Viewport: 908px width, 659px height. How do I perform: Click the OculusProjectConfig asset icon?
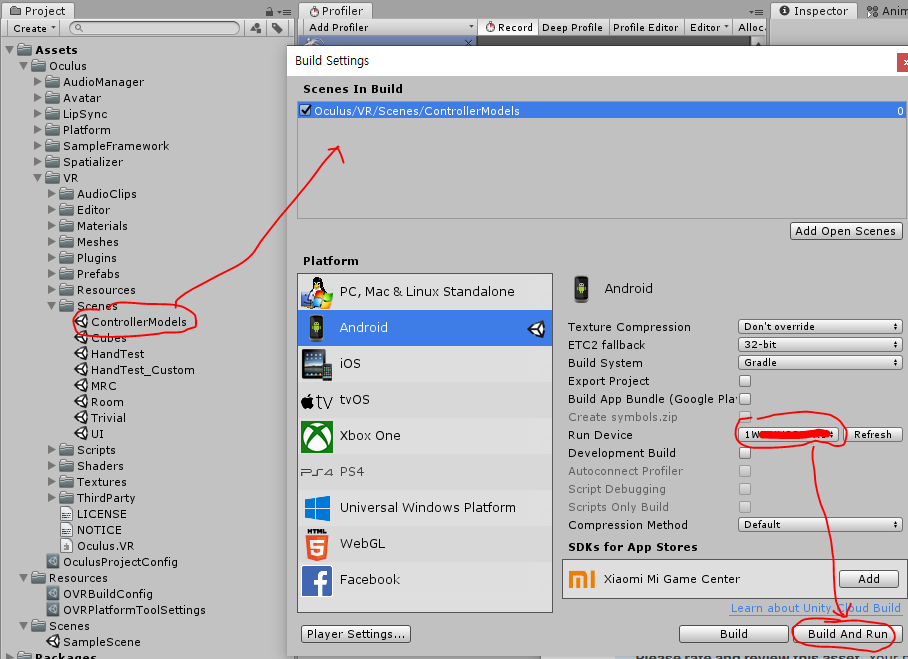pos(53,561)
